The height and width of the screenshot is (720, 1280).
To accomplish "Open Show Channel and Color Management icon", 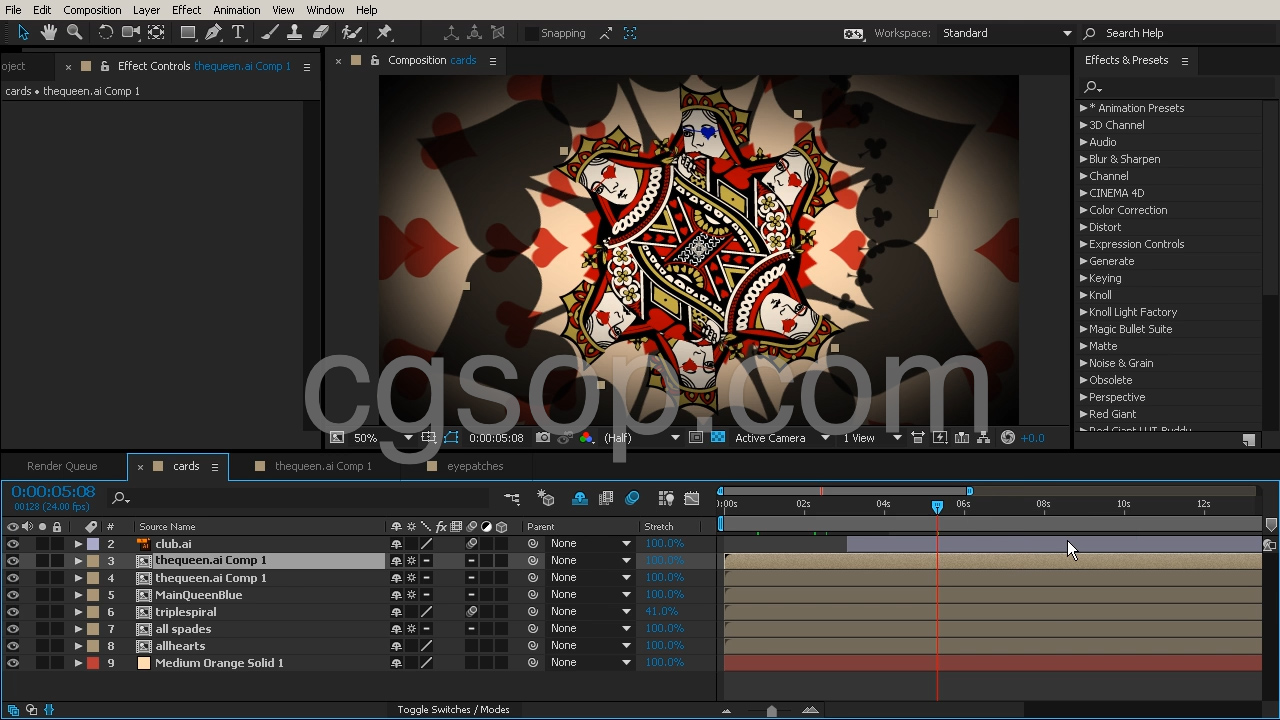I will (586, 438).
